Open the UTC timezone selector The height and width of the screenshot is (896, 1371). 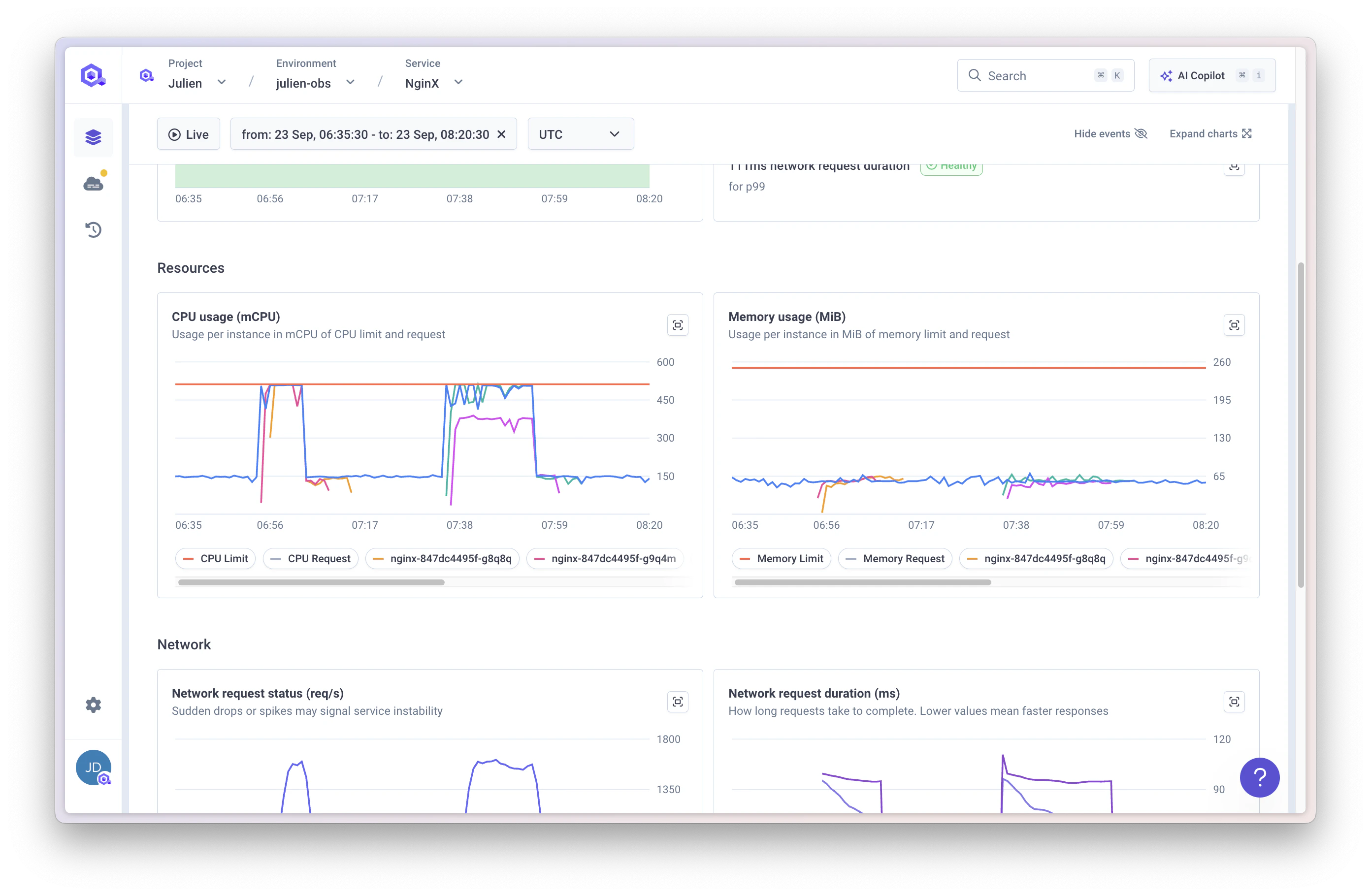tap(580, 133)
